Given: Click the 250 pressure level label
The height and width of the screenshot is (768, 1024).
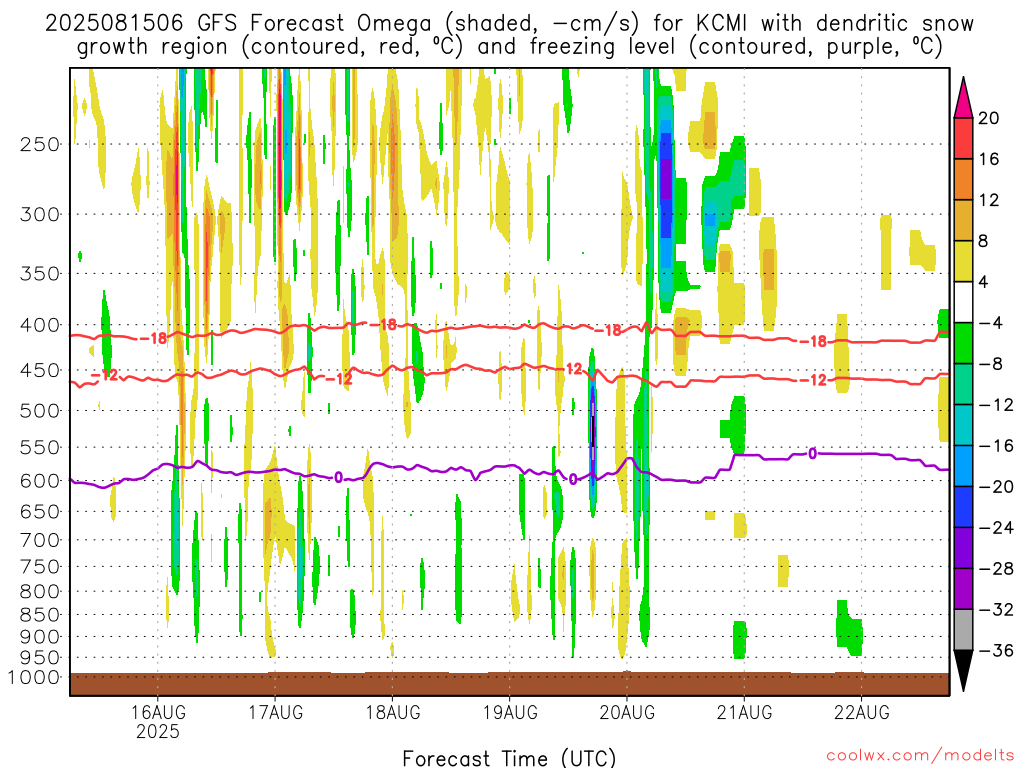Looking at the screenshot, I should [x=40, y=144].
